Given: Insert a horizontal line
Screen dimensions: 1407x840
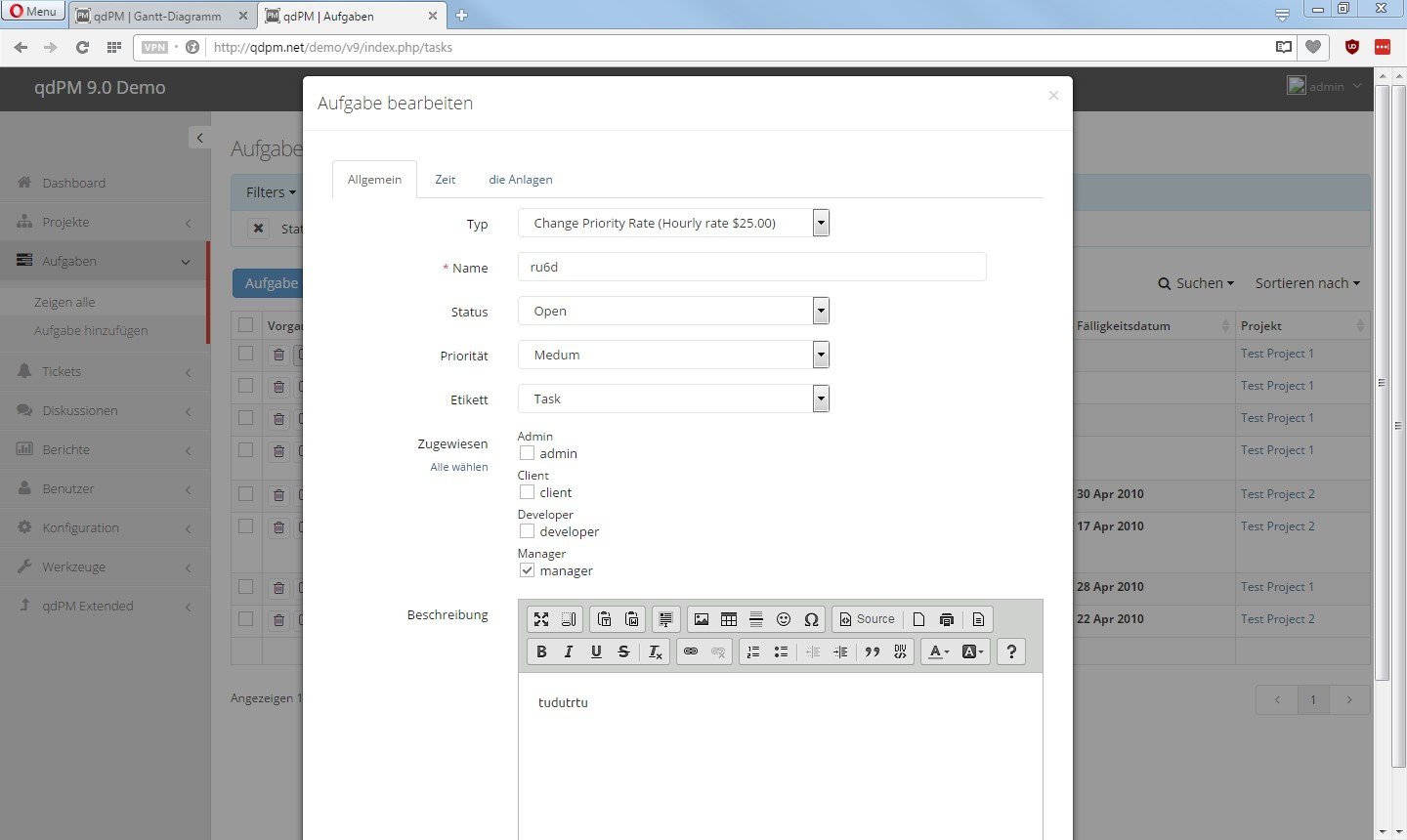Looking at the screenshot, I should [x=756, y=619].
